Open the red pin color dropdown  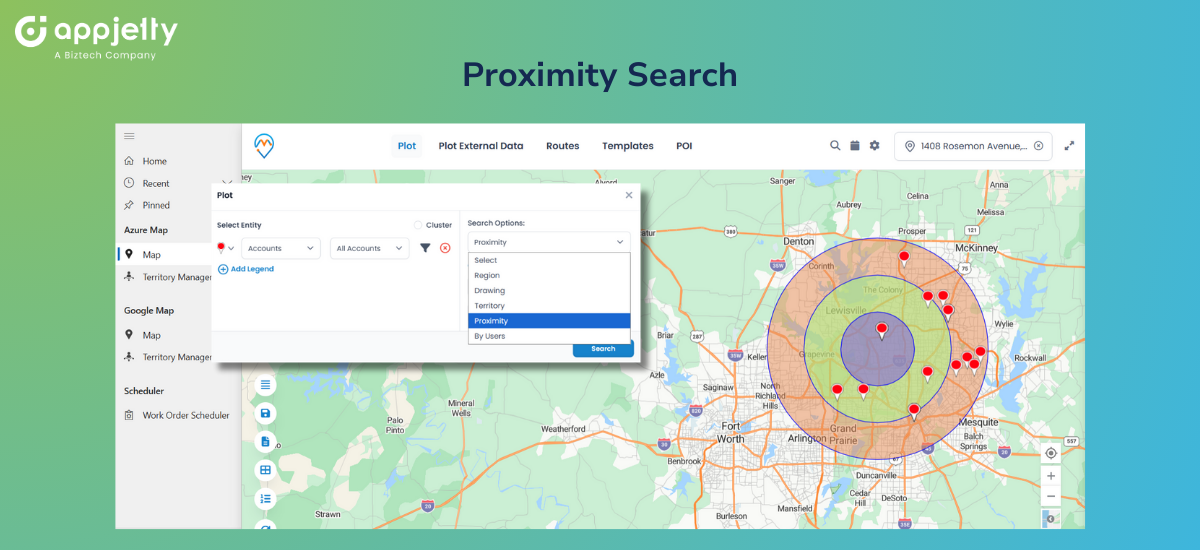226,248
